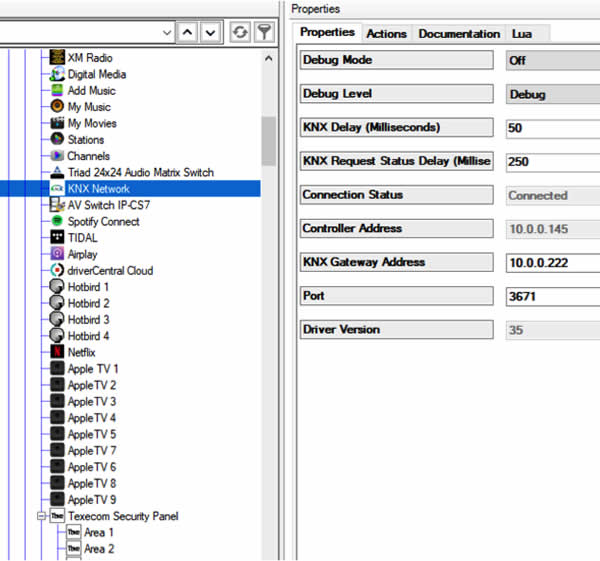Viewport: 600px width, 561px height.
Task: Click the Driver Version value 35
Action: pyautogui.click(x=516, y=330)
